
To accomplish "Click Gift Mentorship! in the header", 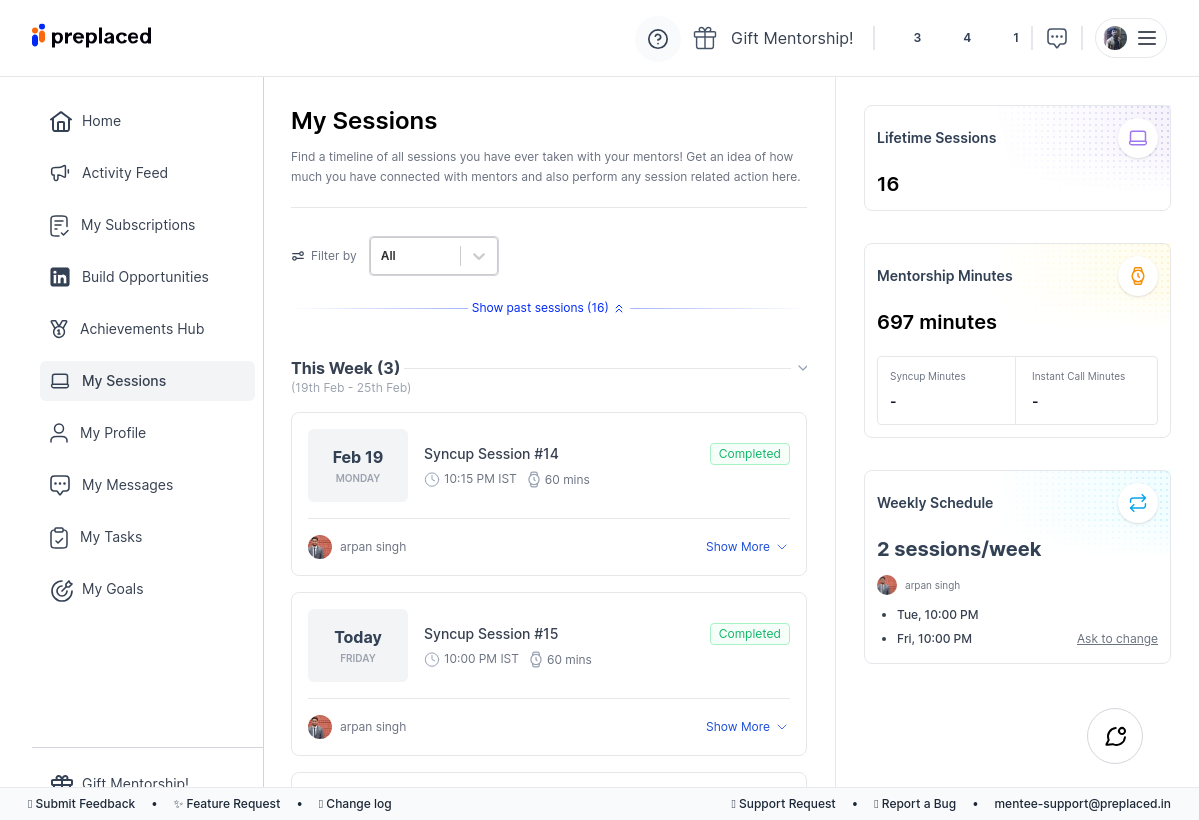I will click(791, 38).
